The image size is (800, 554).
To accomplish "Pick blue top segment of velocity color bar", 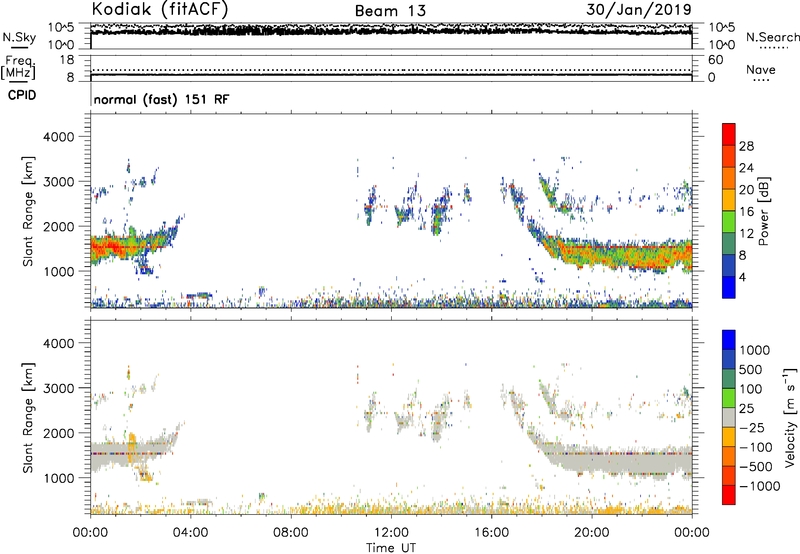I will (729, 340).
